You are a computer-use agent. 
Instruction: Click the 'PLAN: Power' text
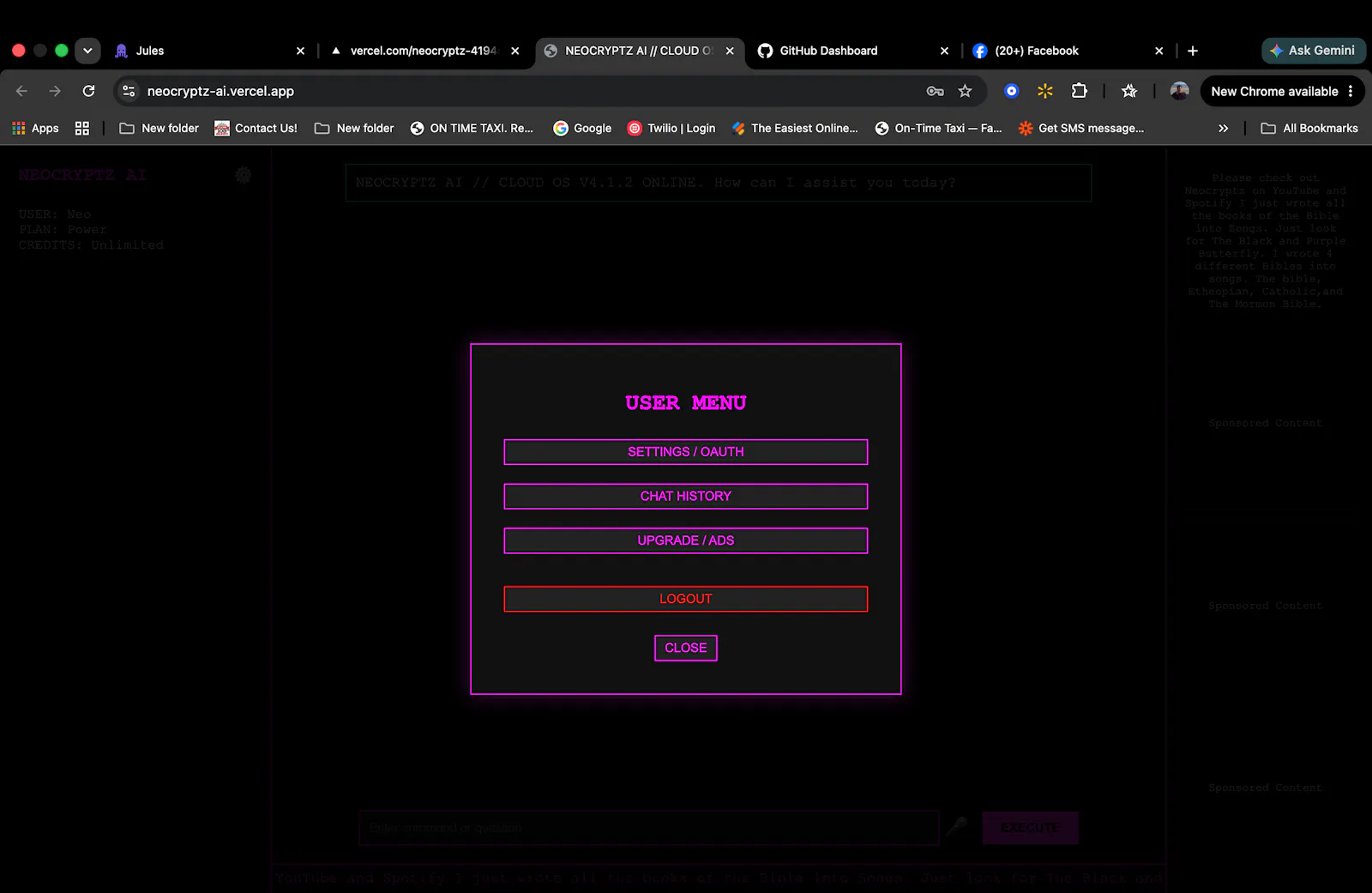(63, 230)
